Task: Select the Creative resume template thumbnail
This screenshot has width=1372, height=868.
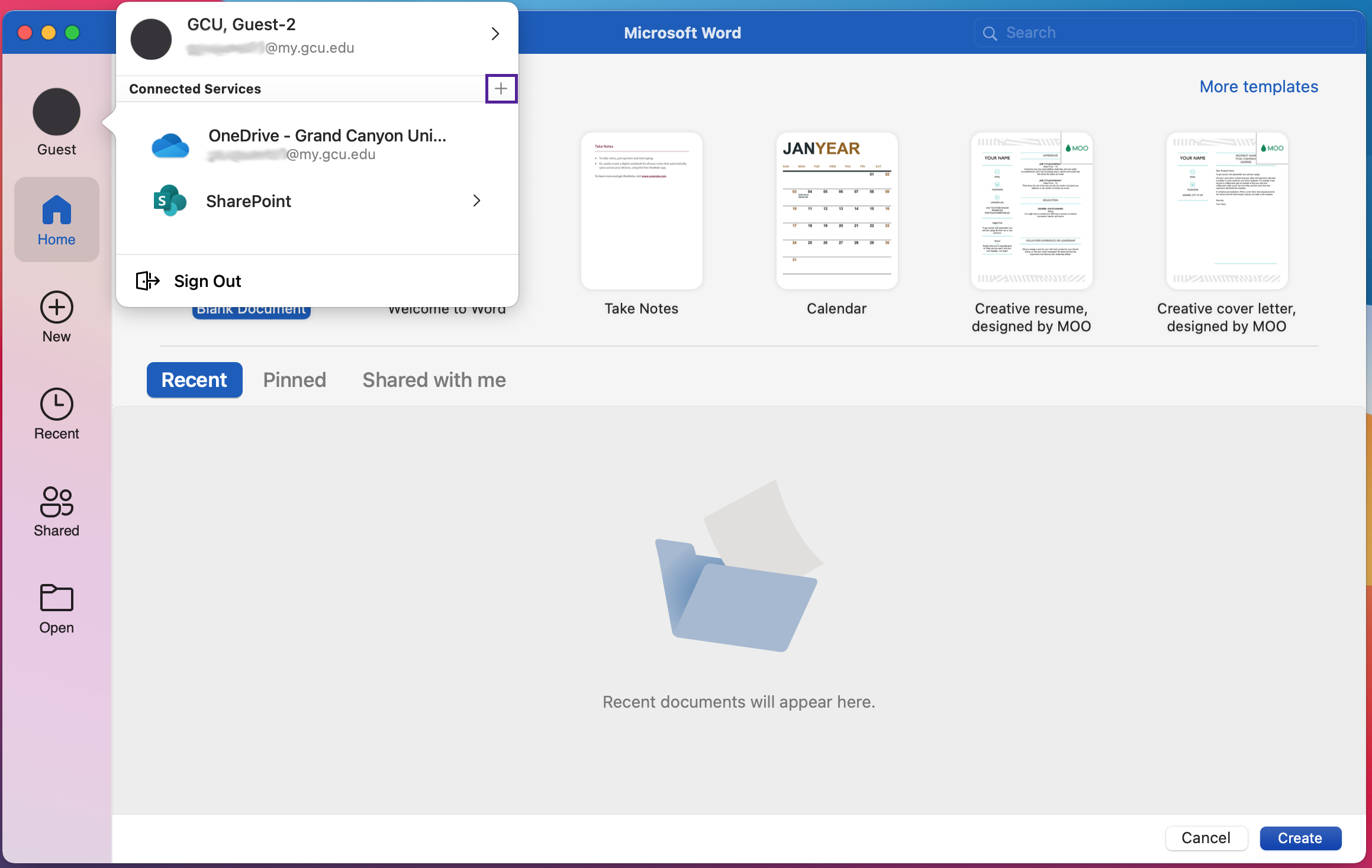Action: pos(1032,211)
